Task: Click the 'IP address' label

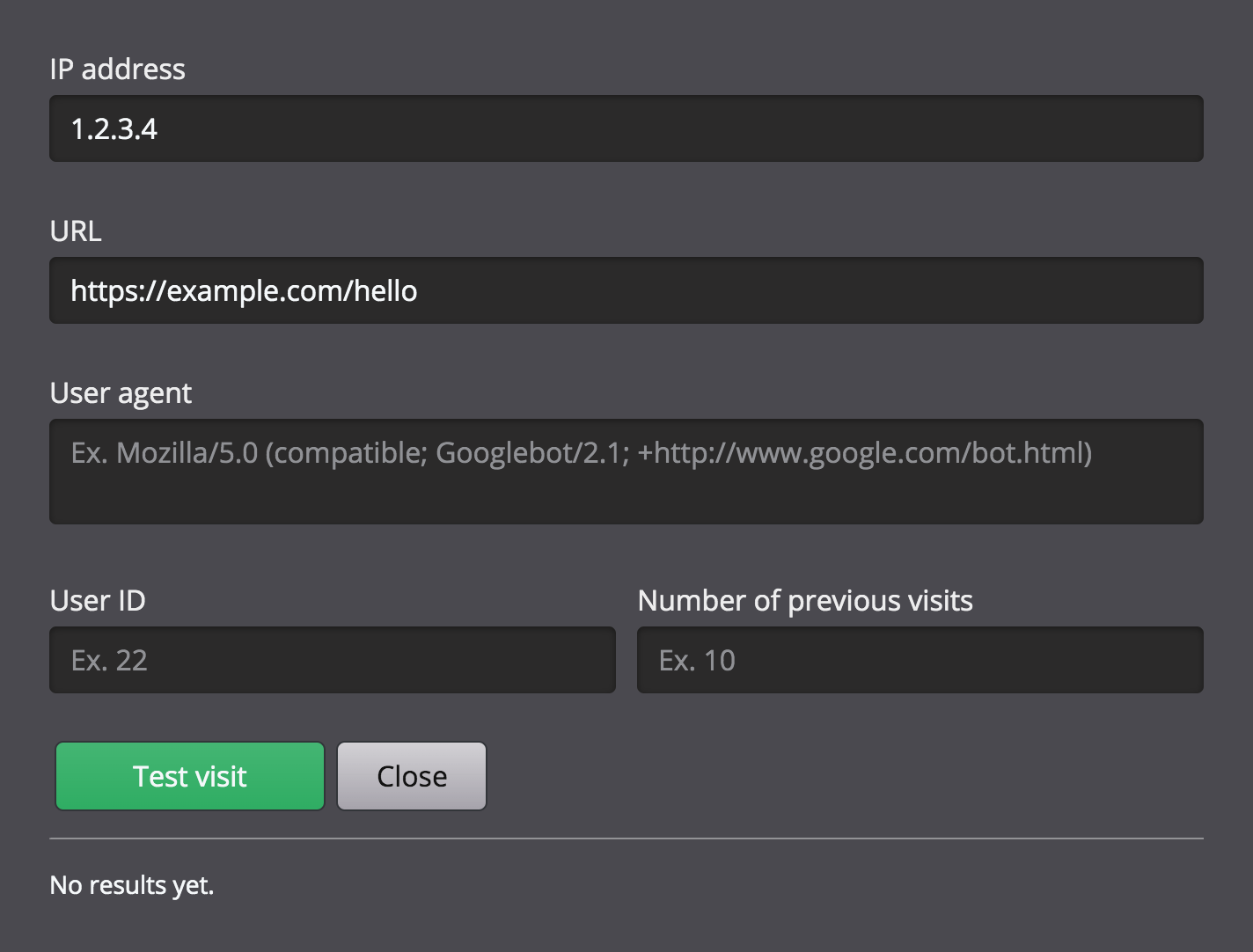Action: [117, 70]
